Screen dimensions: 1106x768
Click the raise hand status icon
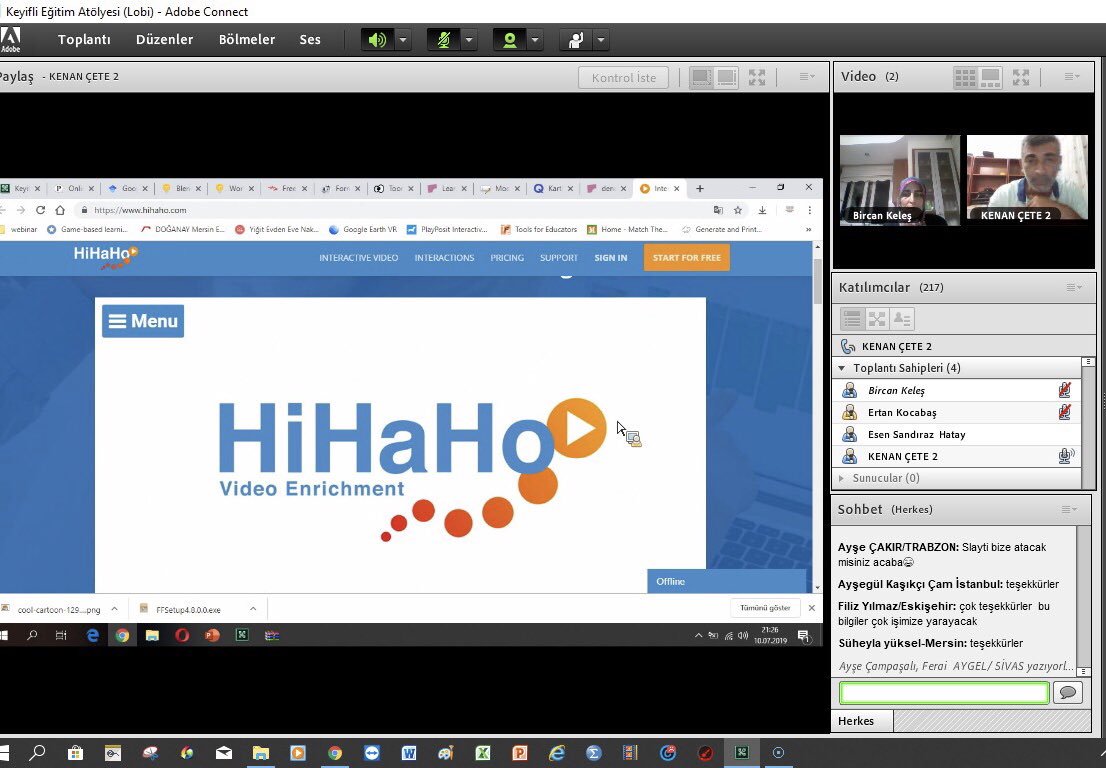tap(576, 39)
